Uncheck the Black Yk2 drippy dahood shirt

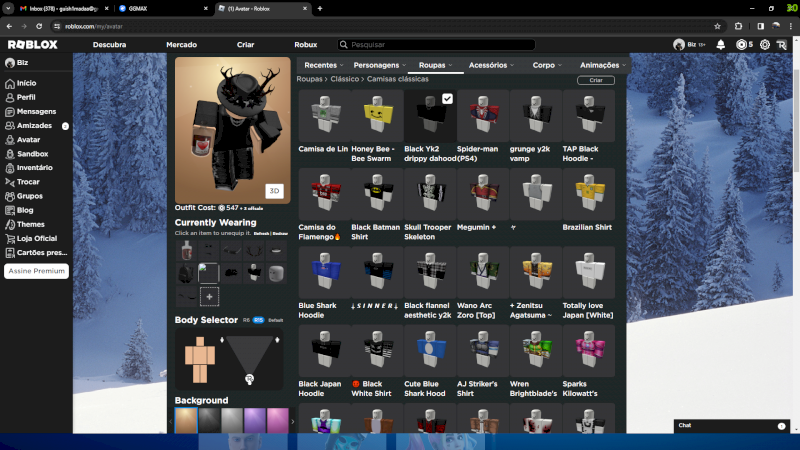pos(447,98)
